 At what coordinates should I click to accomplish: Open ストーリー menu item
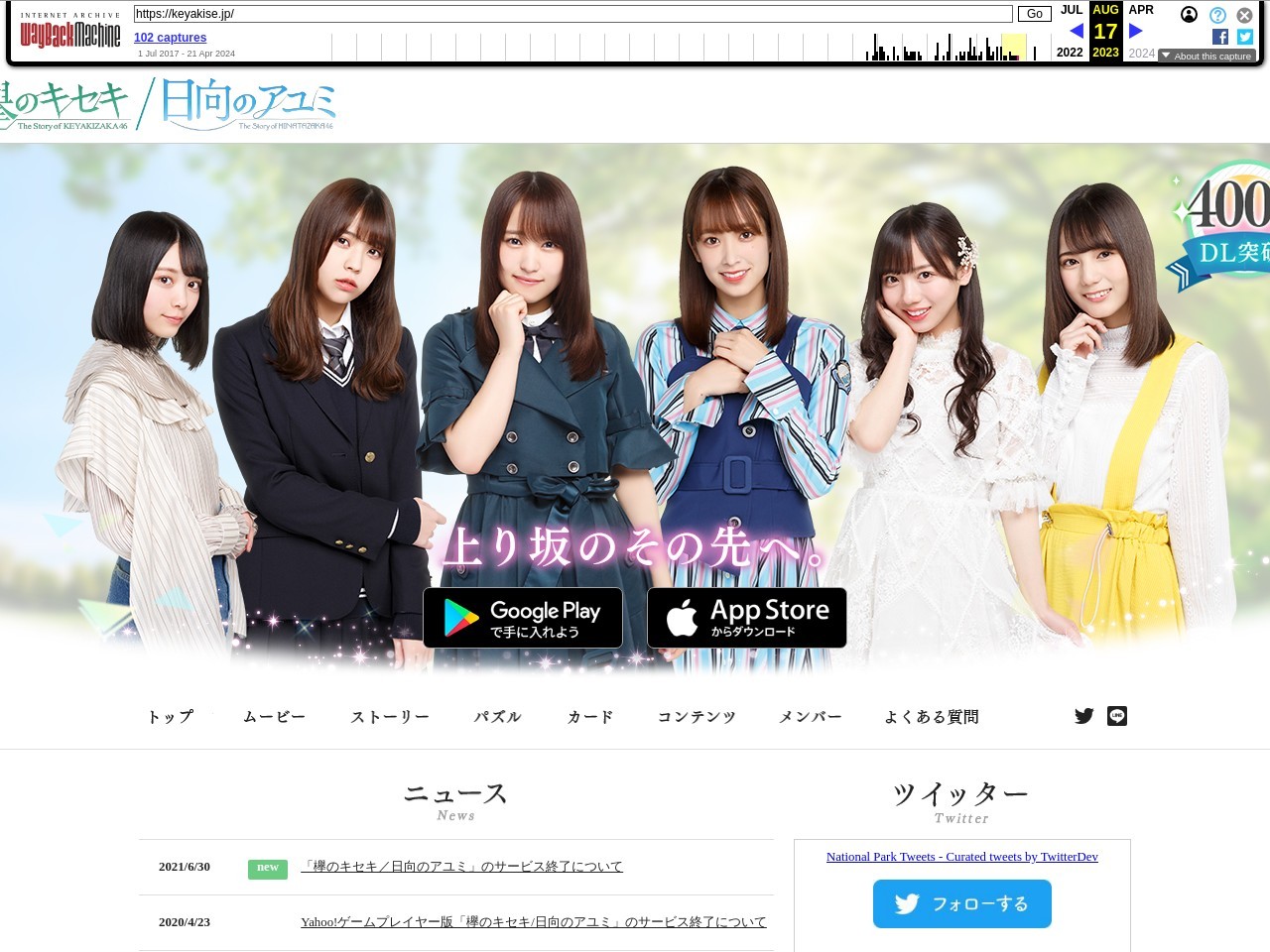click(390, 717)
